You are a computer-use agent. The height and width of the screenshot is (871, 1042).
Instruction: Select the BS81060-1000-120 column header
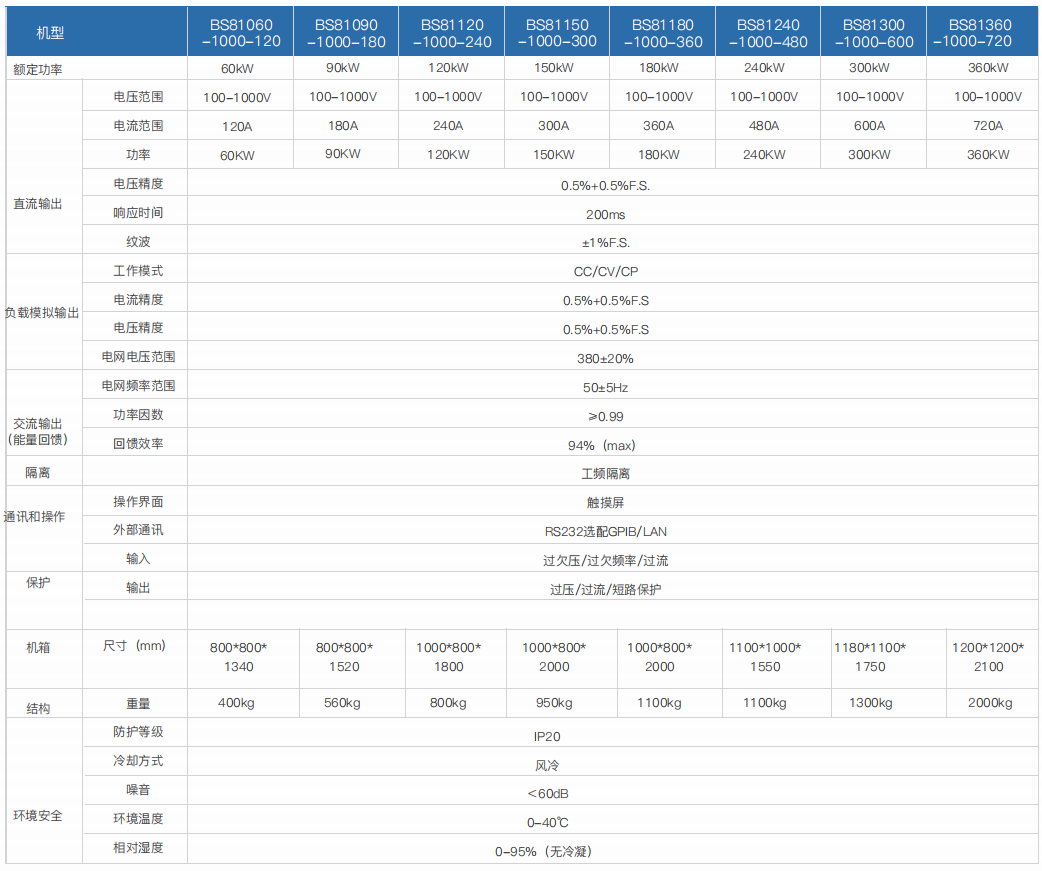pyautogui.click(x=240, y=30)
